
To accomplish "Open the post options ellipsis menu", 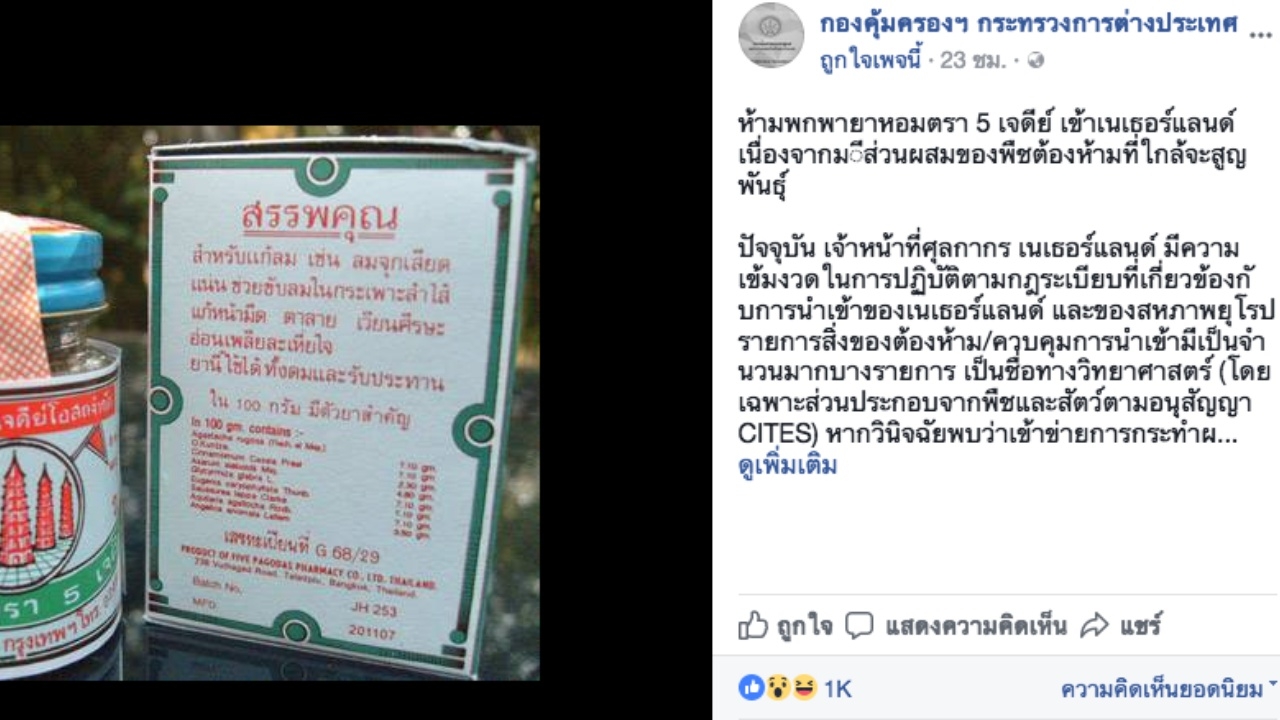I will coord(1261,31).
